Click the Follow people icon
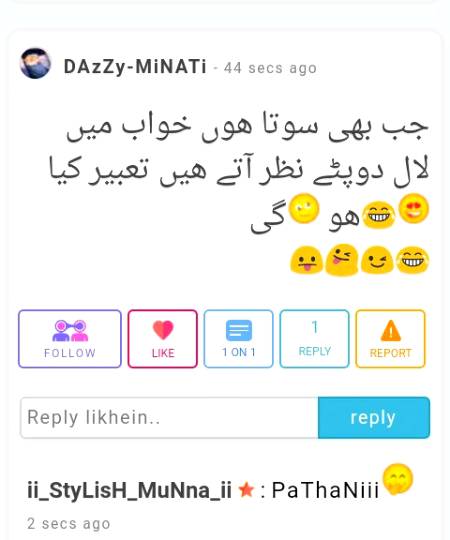Viewport: 450px width, 540px height. pos(70,331)
